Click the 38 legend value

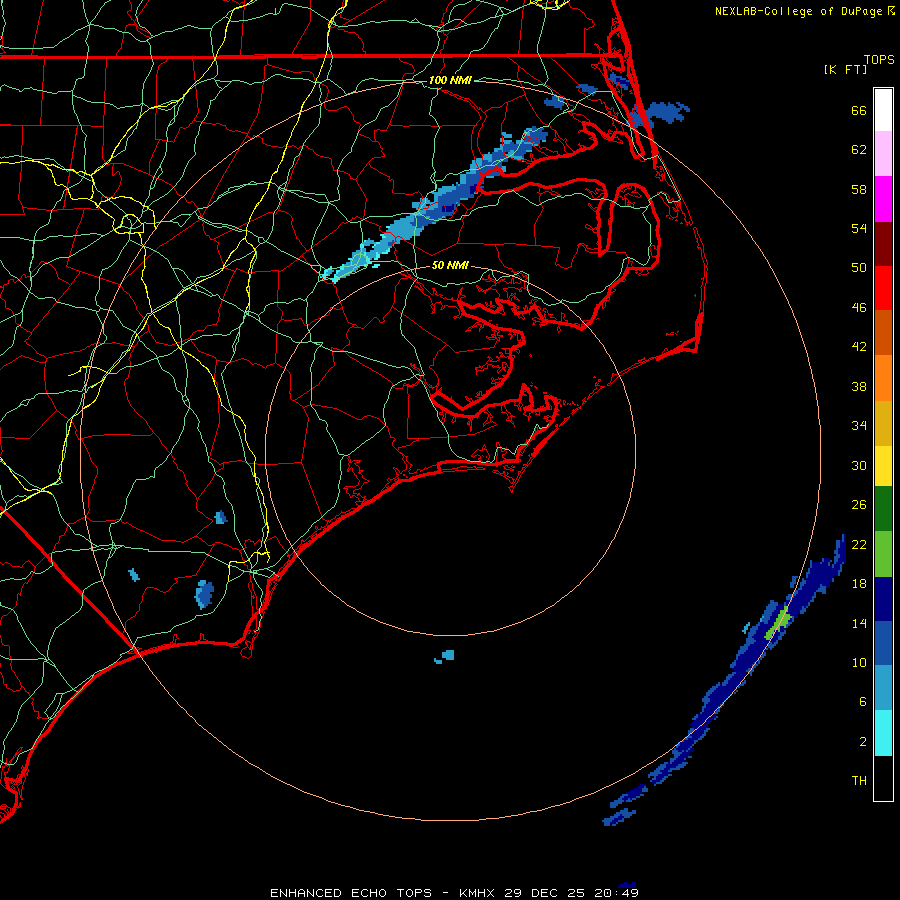(x=859, y=386)
